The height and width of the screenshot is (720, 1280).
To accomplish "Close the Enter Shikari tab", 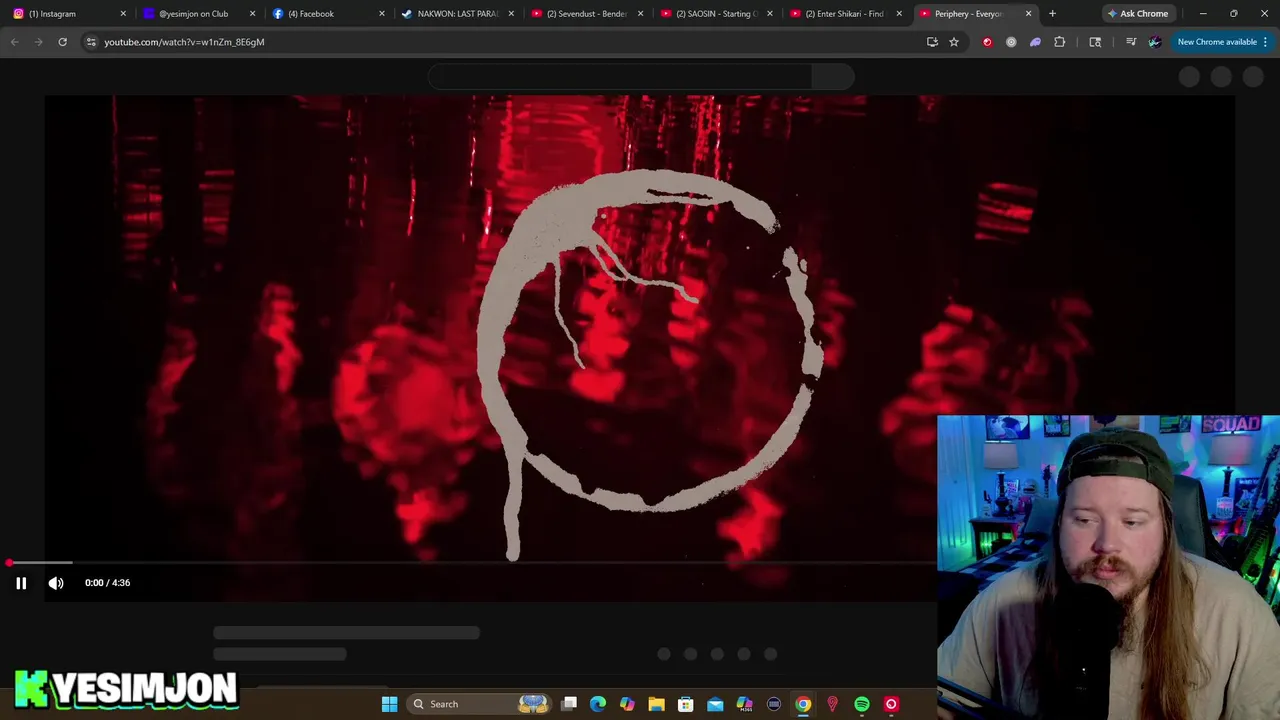I will (x=899, y=14).
